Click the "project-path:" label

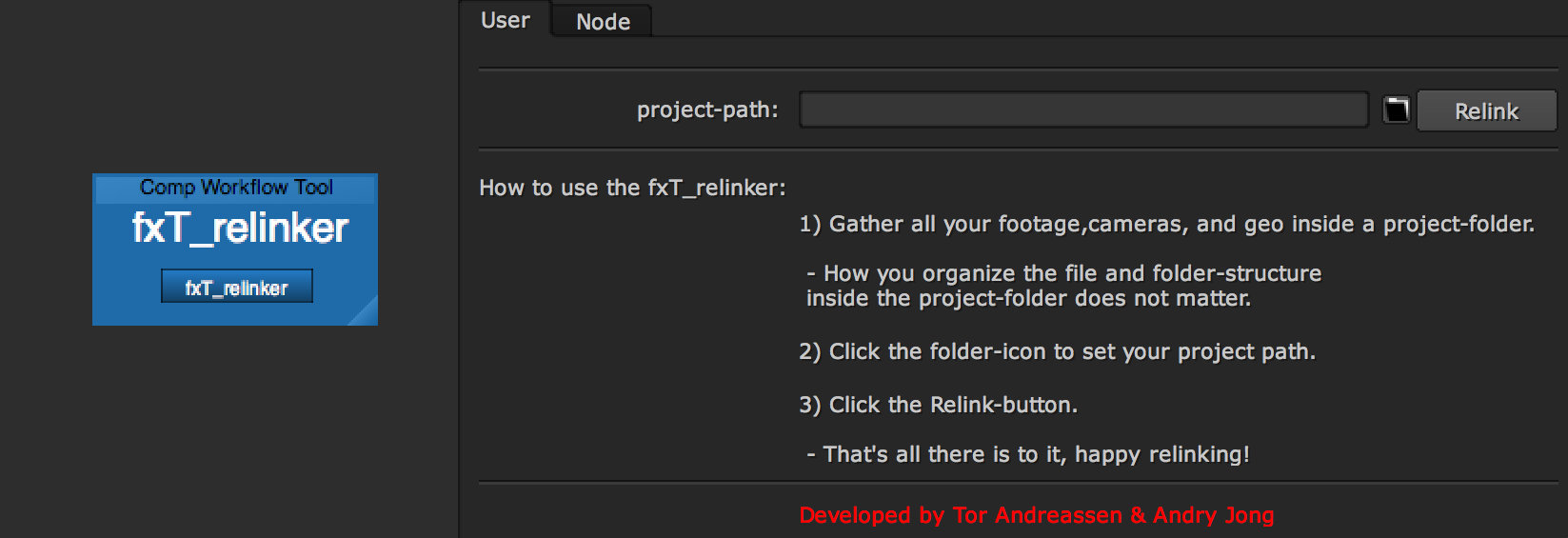(707, 110)
